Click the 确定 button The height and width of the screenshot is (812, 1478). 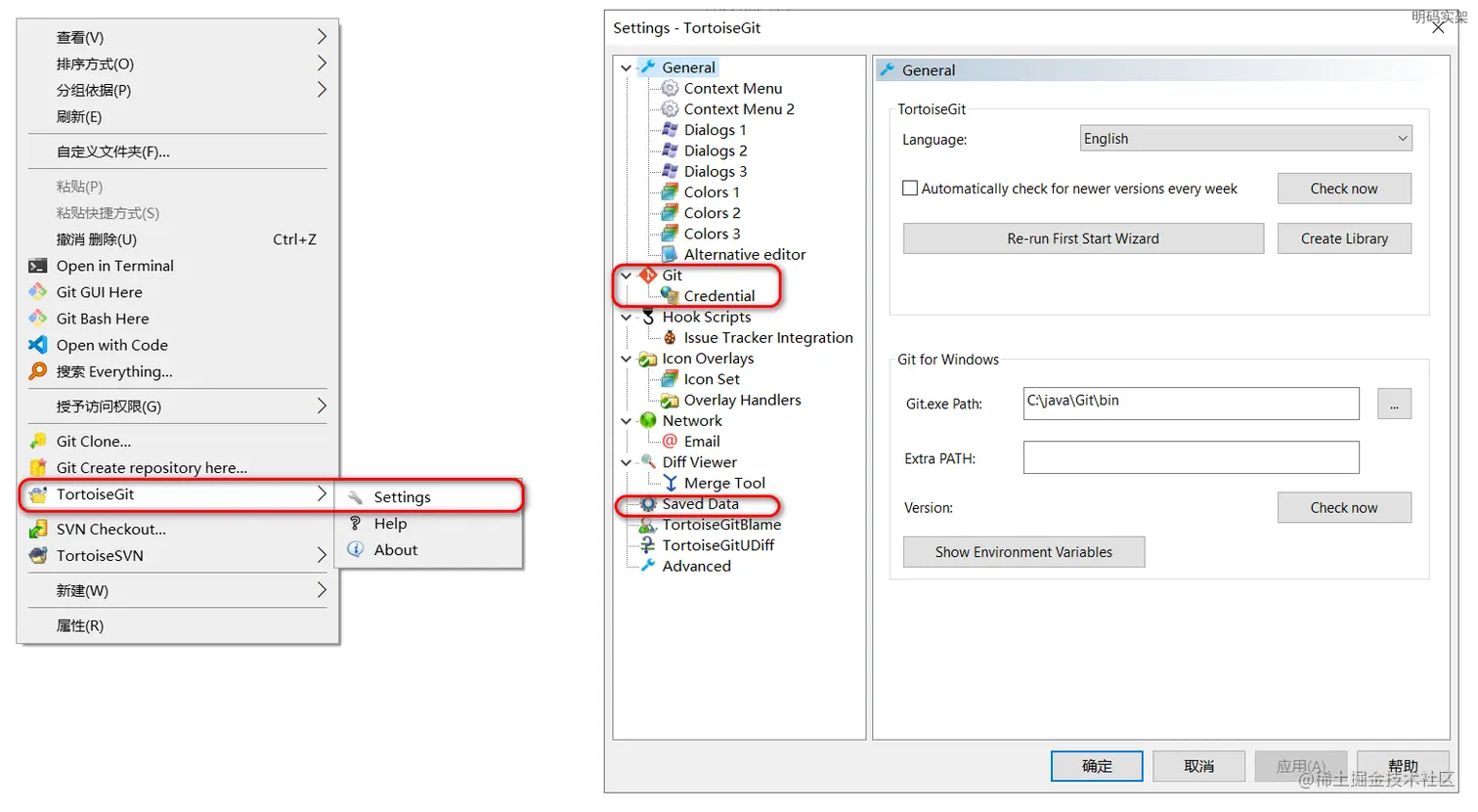(1097, 766)
